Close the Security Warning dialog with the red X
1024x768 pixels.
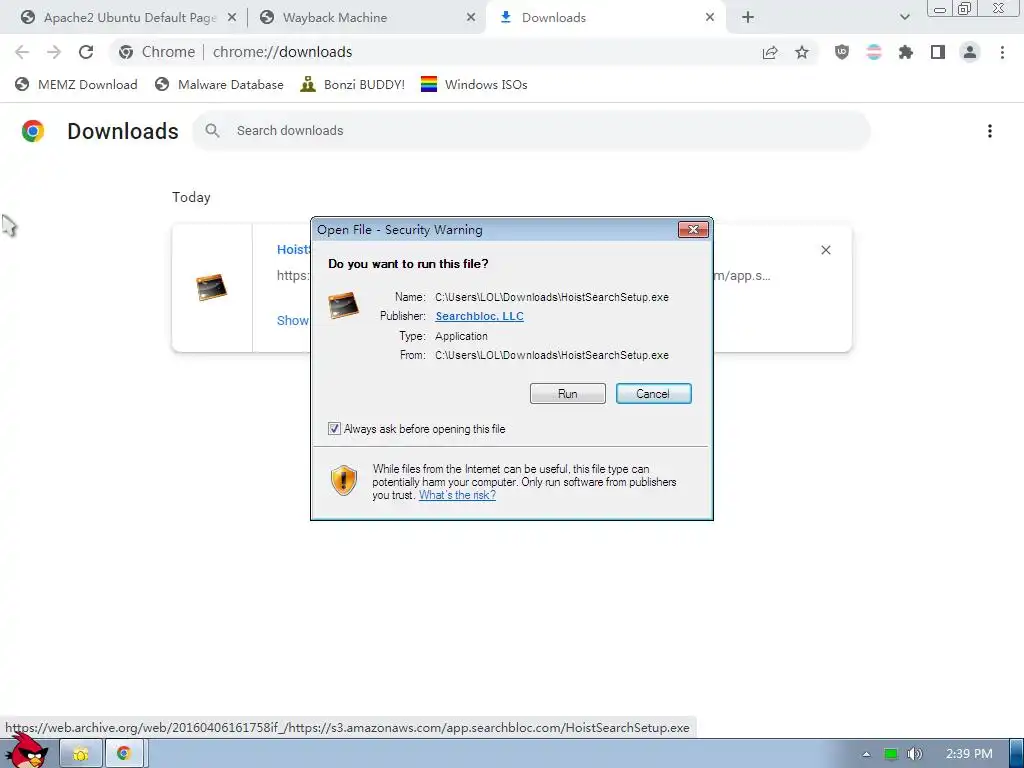[694, 229]
